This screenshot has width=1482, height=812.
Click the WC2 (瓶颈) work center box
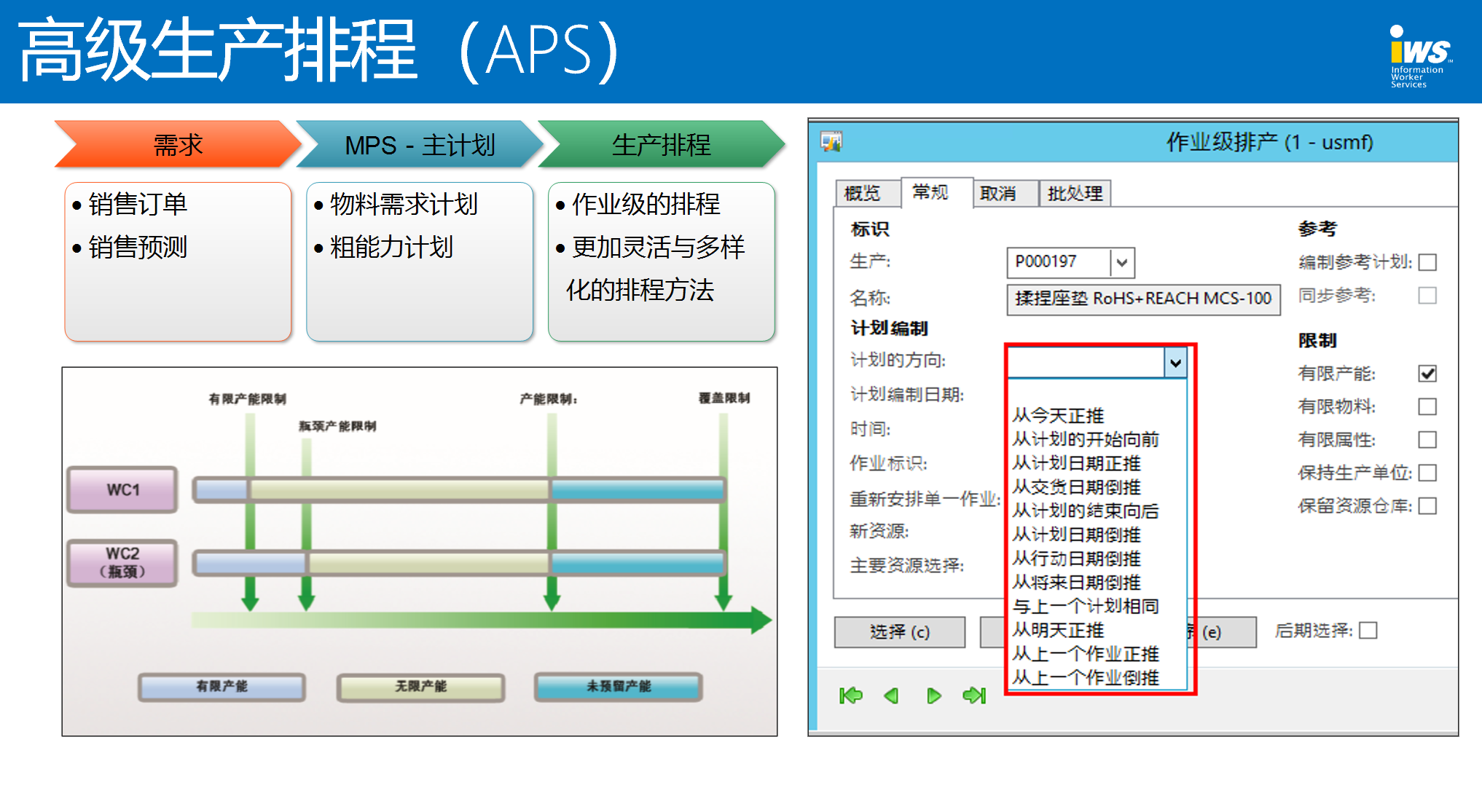pos(122,563)
